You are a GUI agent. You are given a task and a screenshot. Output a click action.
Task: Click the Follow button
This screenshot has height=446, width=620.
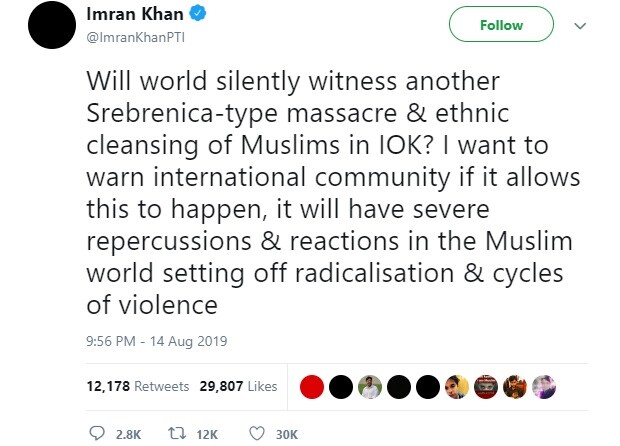(x=501, y=25)
